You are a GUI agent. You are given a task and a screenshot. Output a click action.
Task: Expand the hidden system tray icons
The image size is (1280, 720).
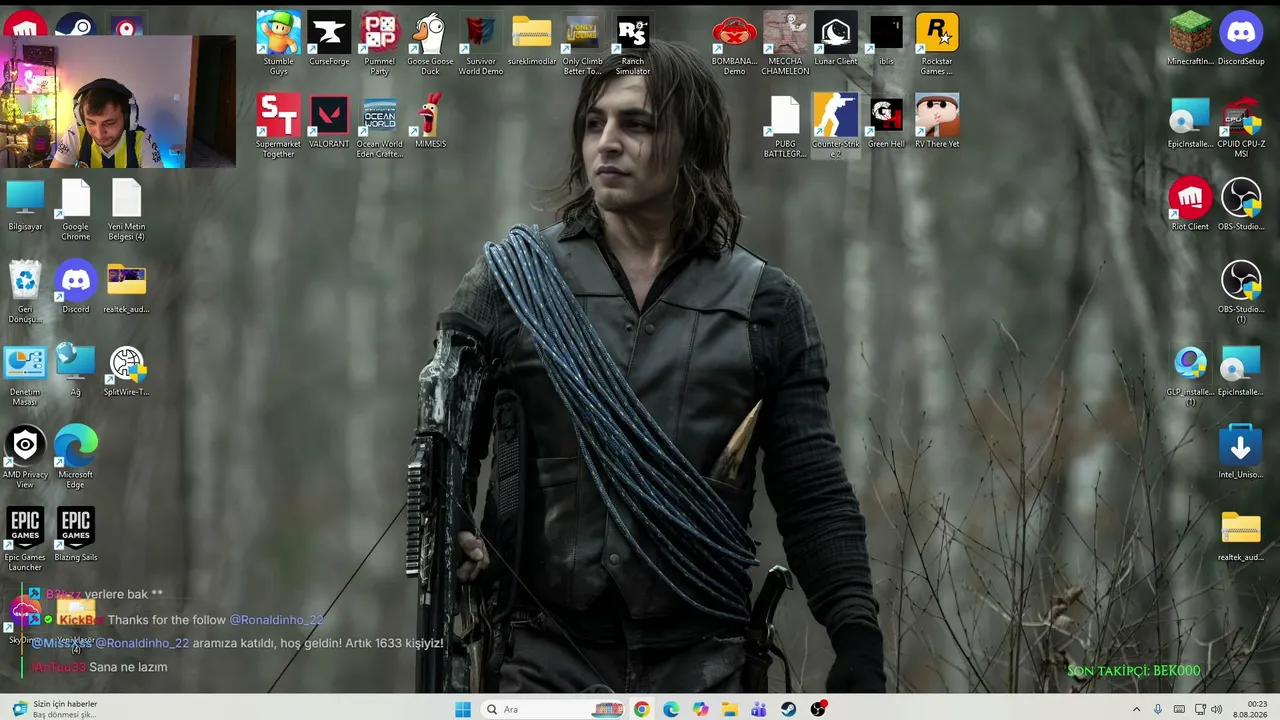click(x=1136, y=709)
